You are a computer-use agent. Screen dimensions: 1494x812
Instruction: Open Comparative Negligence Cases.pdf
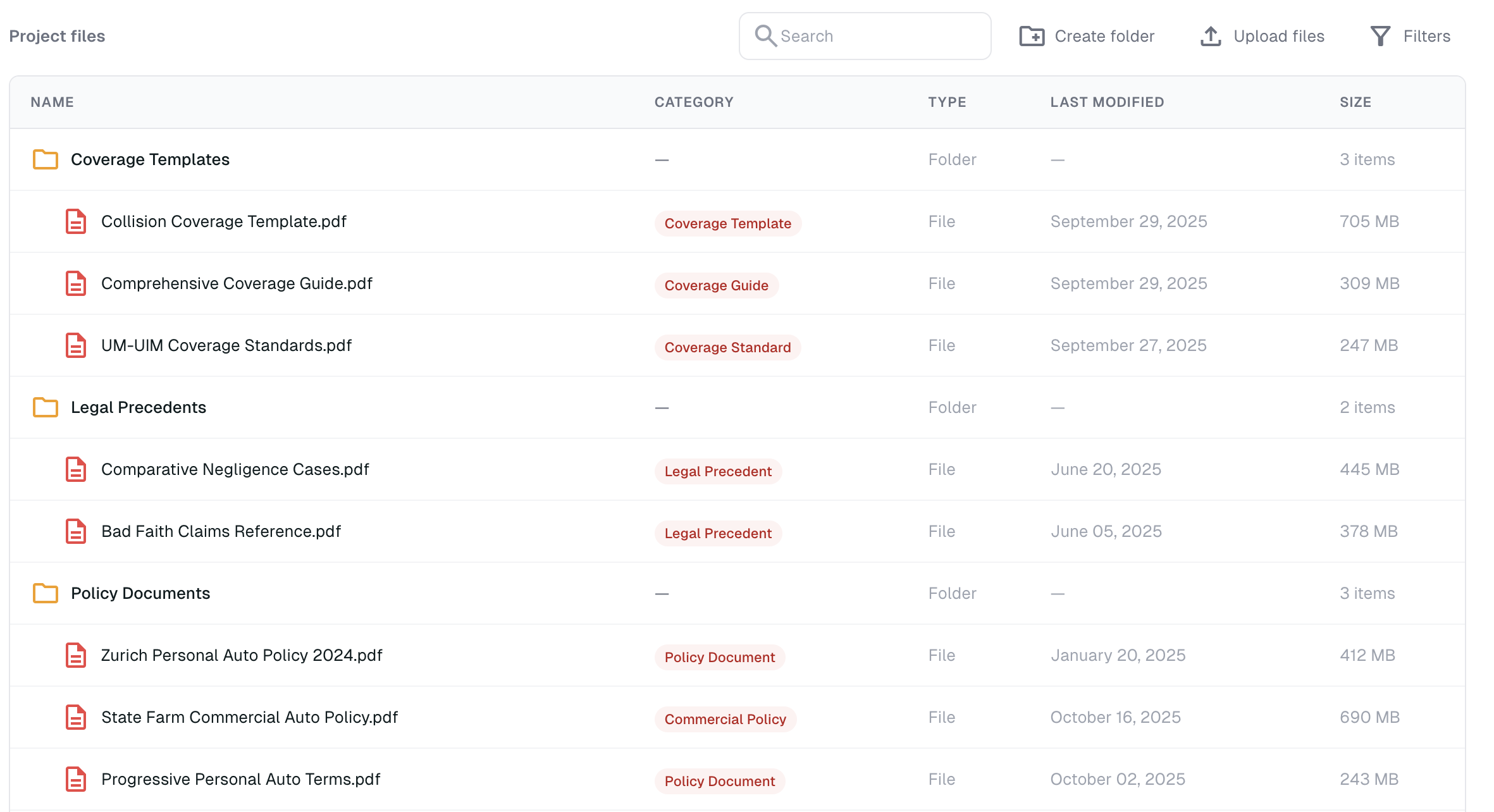click(235, 469)
